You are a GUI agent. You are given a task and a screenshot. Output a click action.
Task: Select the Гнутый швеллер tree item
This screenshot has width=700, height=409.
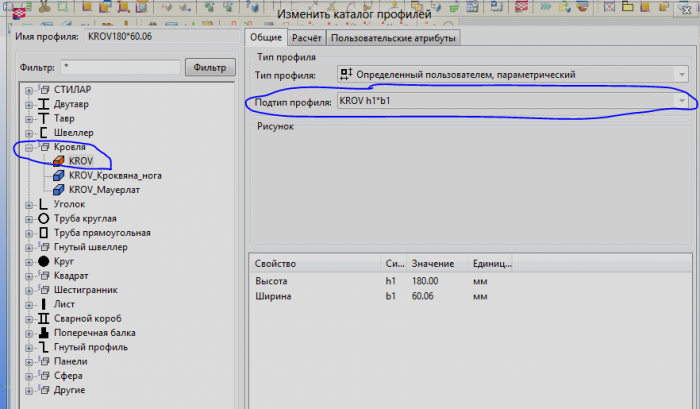coord(91,247)
